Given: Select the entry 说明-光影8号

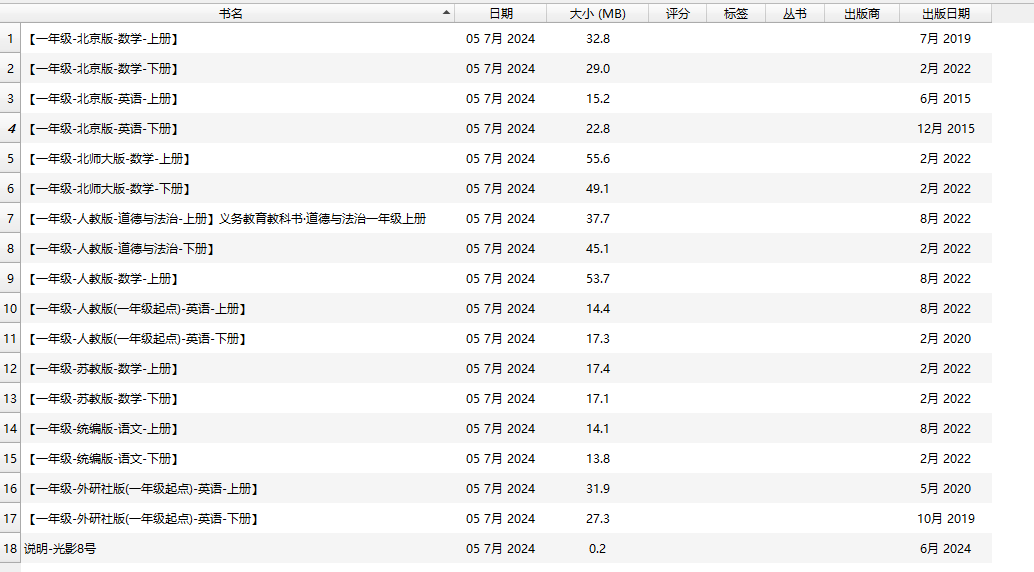Looking at the screenshot, I should click(60, 549).
